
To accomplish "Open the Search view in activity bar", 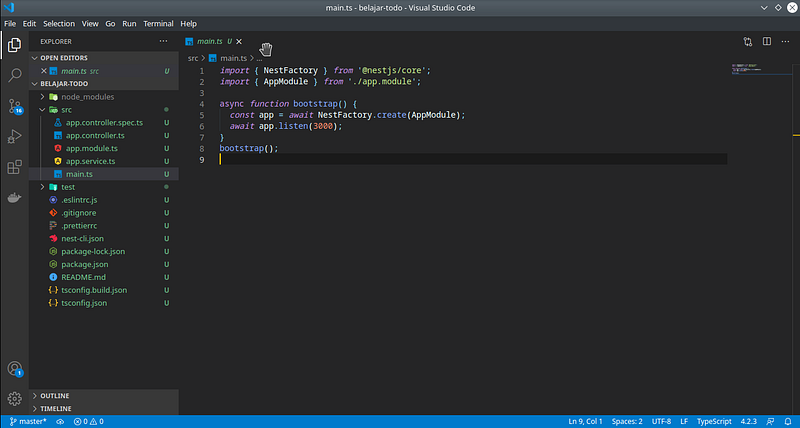I will point(14,75).
